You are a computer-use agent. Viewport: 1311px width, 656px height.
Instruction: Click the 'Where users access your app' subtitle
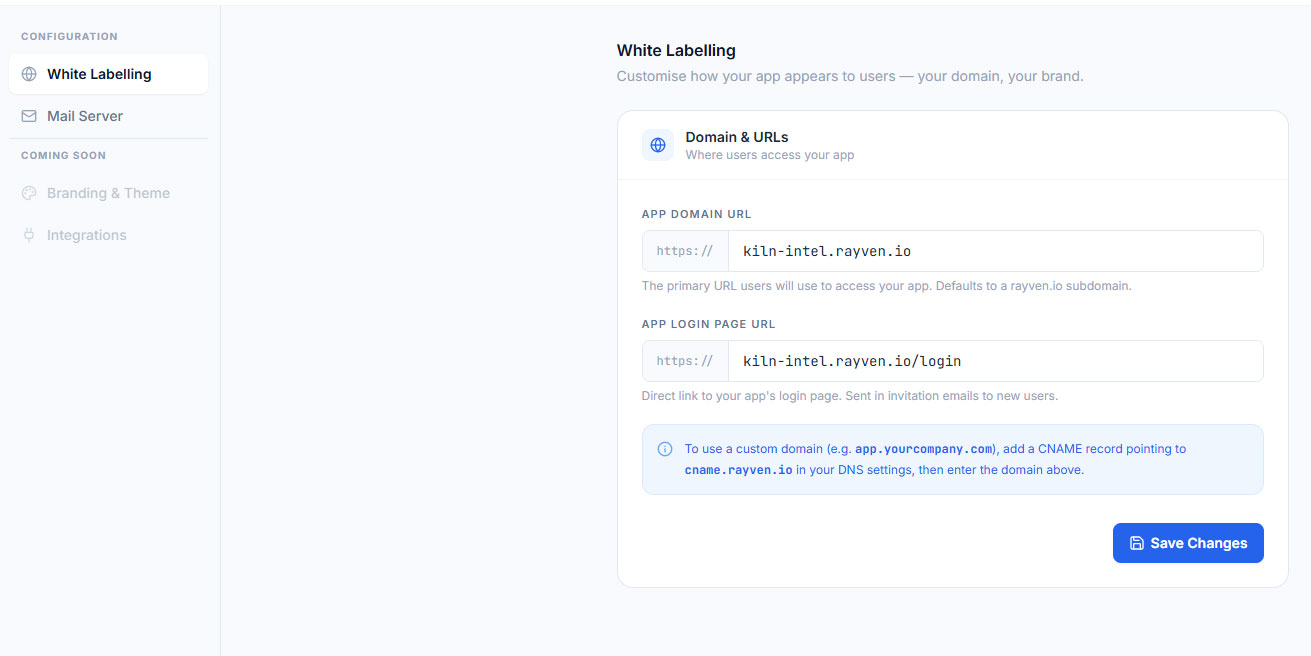click(x=770, y=155)
